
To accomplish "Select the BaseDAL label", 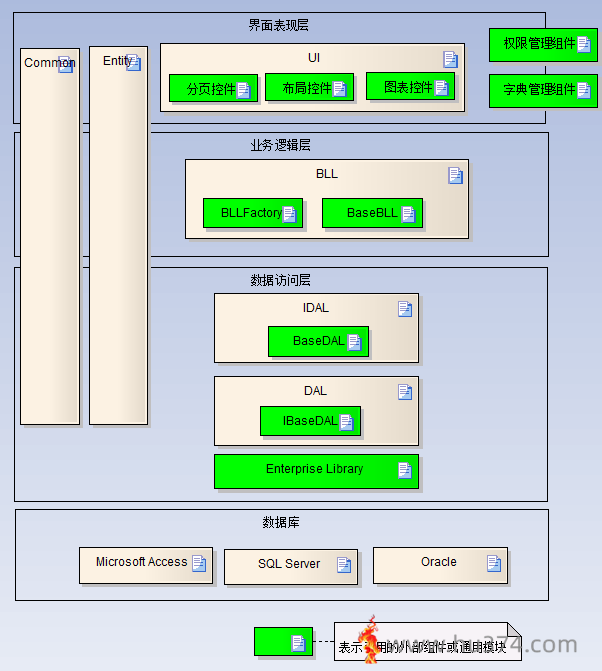I will click(x=319, y=341).
